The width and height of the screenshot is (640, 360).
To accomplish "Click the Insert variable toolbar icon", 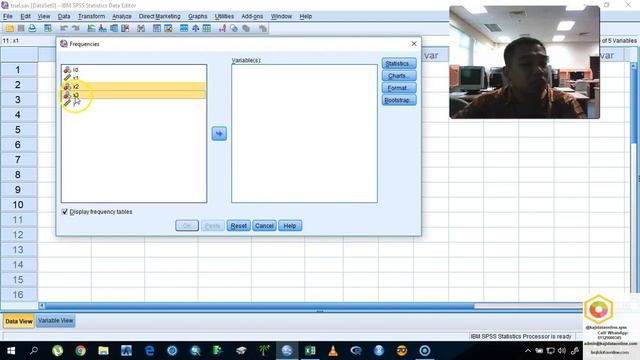I will pos(168,28).
